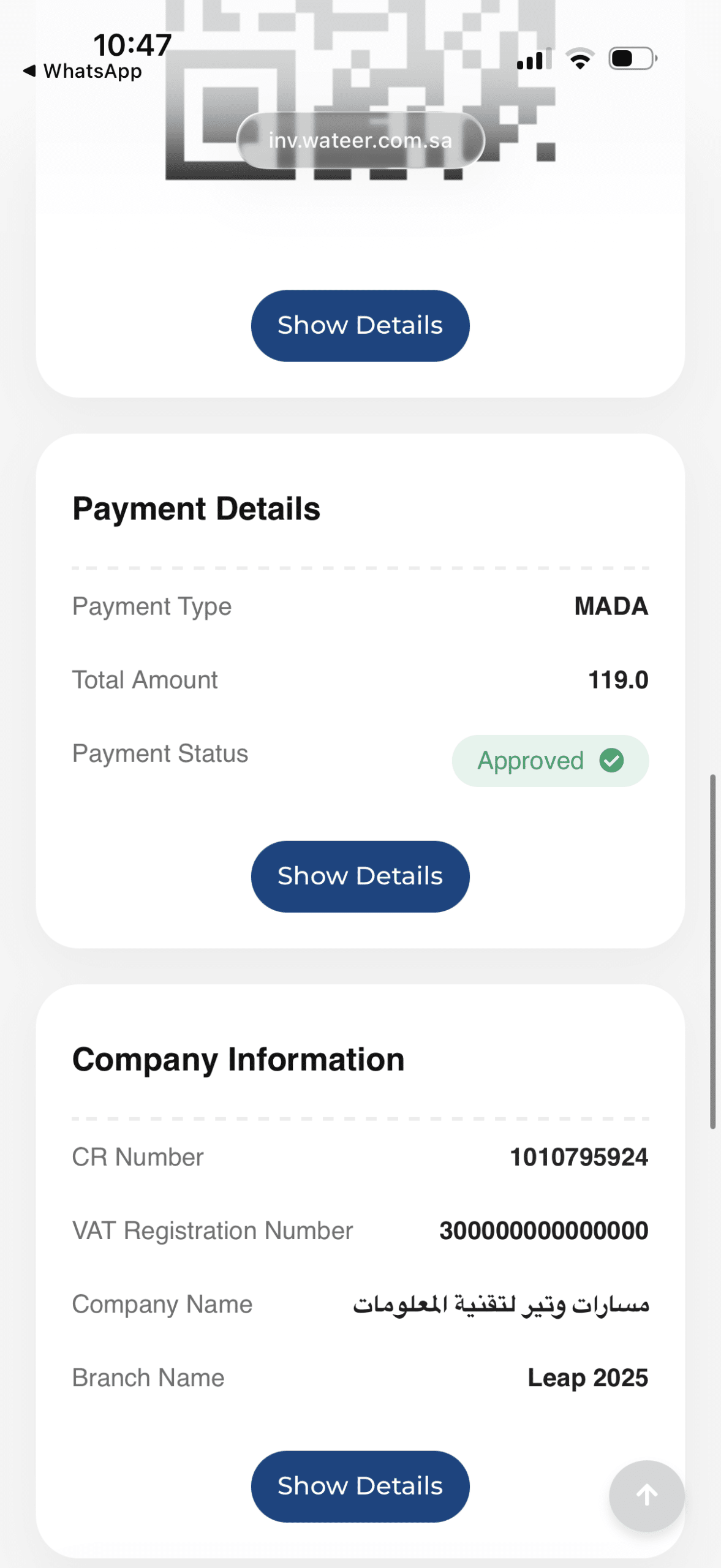Viewport: 721px width, 1568px height.
Task: Tap the 10:47 clock in status bar
Action: coord(132,45)
